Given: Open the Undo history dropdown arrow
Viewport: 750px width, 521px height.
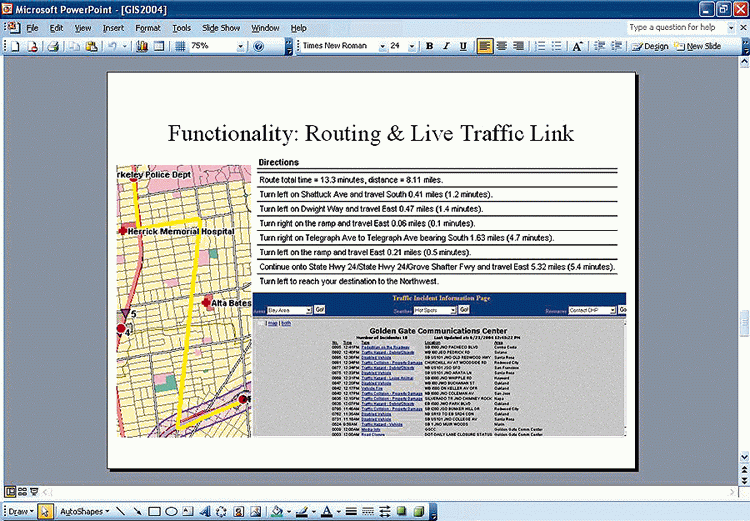Looking at the screenshot, I should [124, 46].
